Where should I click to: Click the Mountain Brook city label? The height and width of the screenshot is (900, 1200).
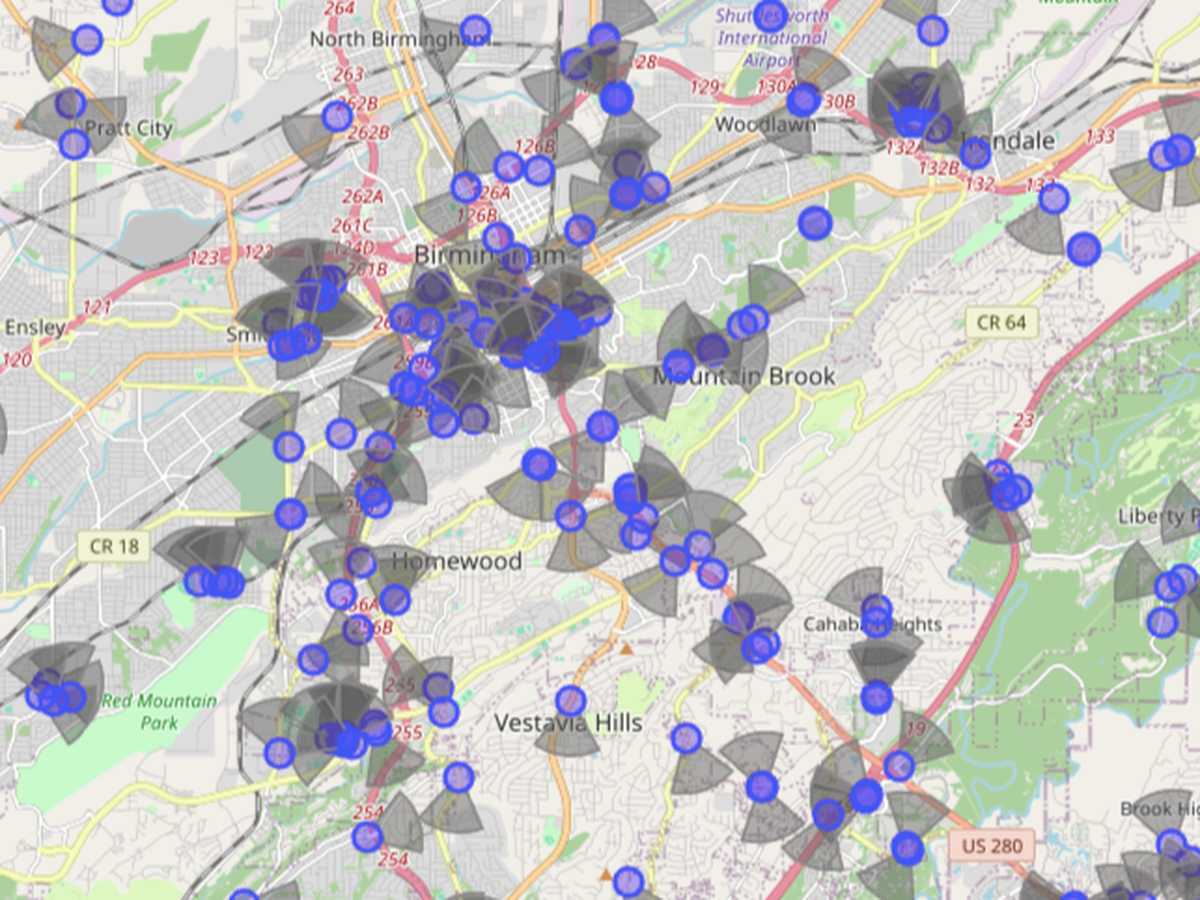pyautogui.click(x=743, y=376)
